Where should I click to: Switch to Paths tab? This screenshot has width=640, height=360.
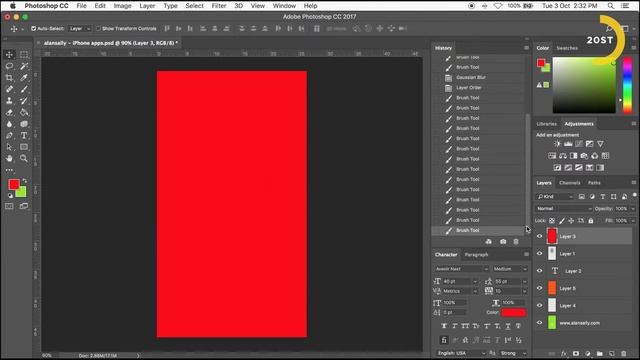(x=594, y=183)
